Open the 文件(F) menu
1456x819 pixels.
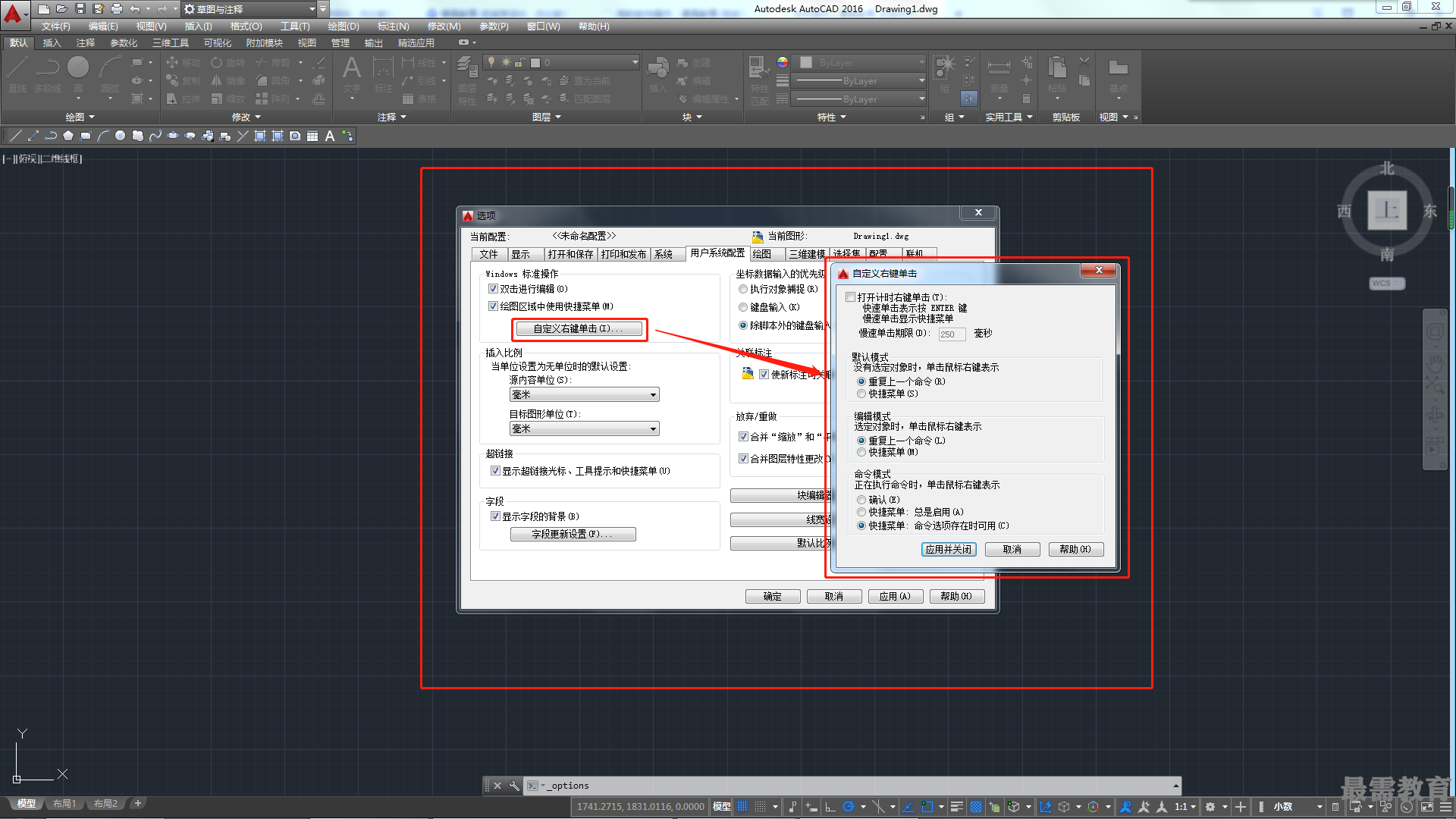coord(55,27)
